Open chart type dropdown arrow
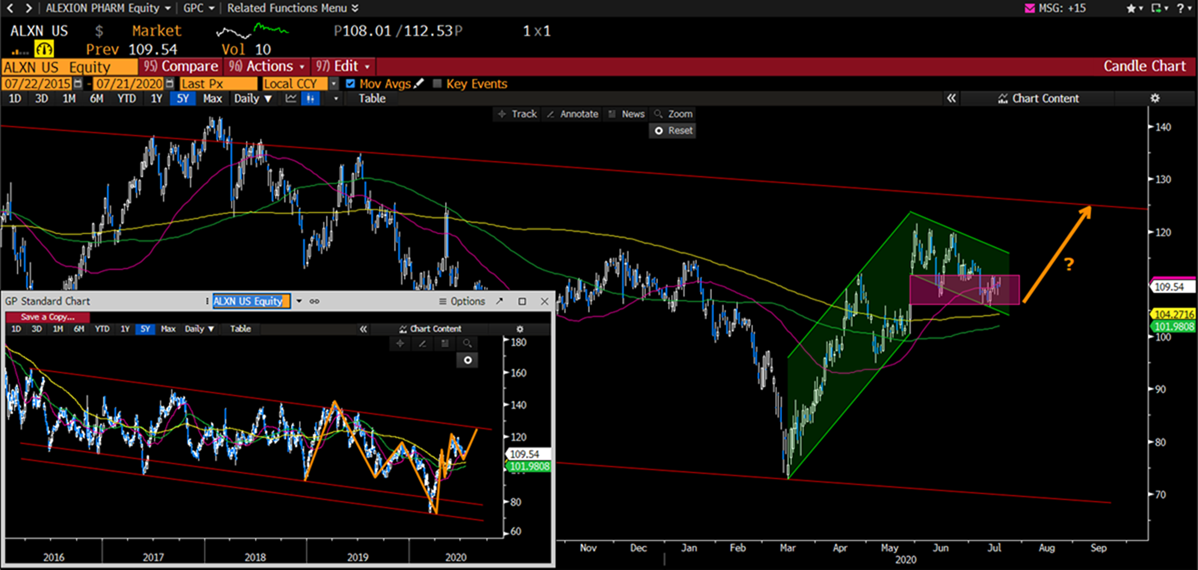Screen dimensions: 1198x570 click(336, 99)
